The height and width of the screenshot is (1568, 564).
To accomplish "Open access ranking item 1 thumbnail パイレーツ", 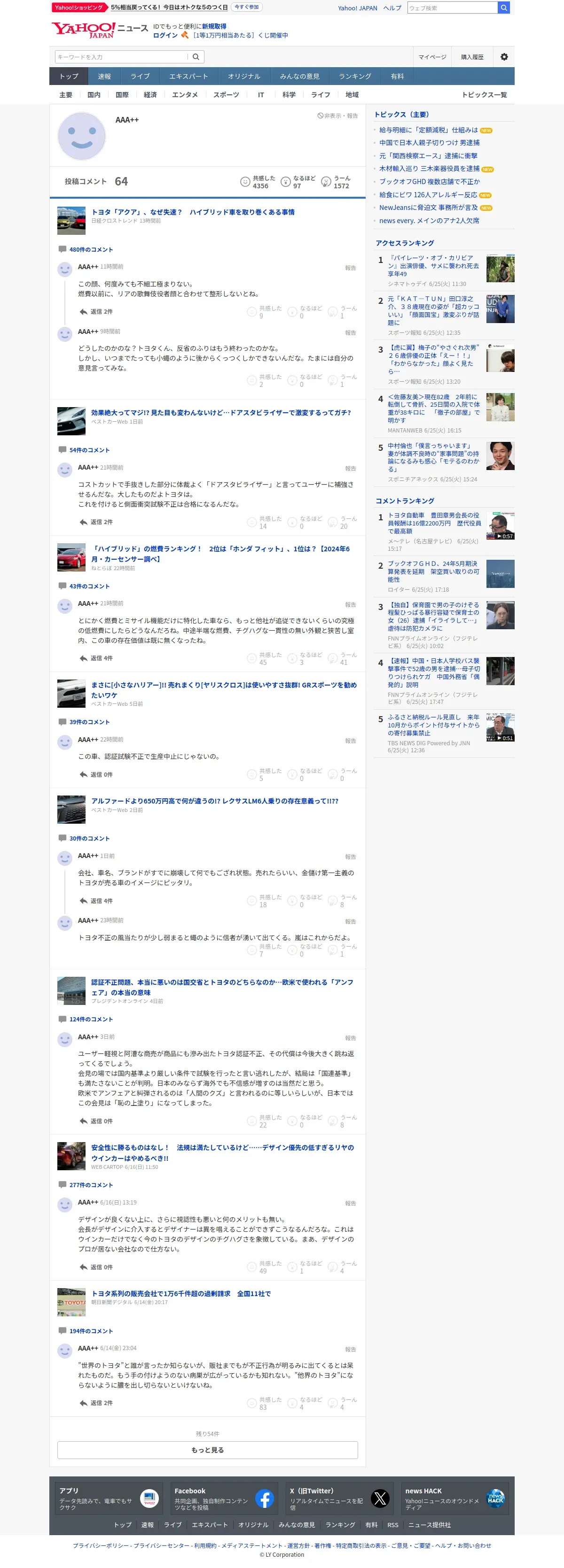I will (500, 269).
